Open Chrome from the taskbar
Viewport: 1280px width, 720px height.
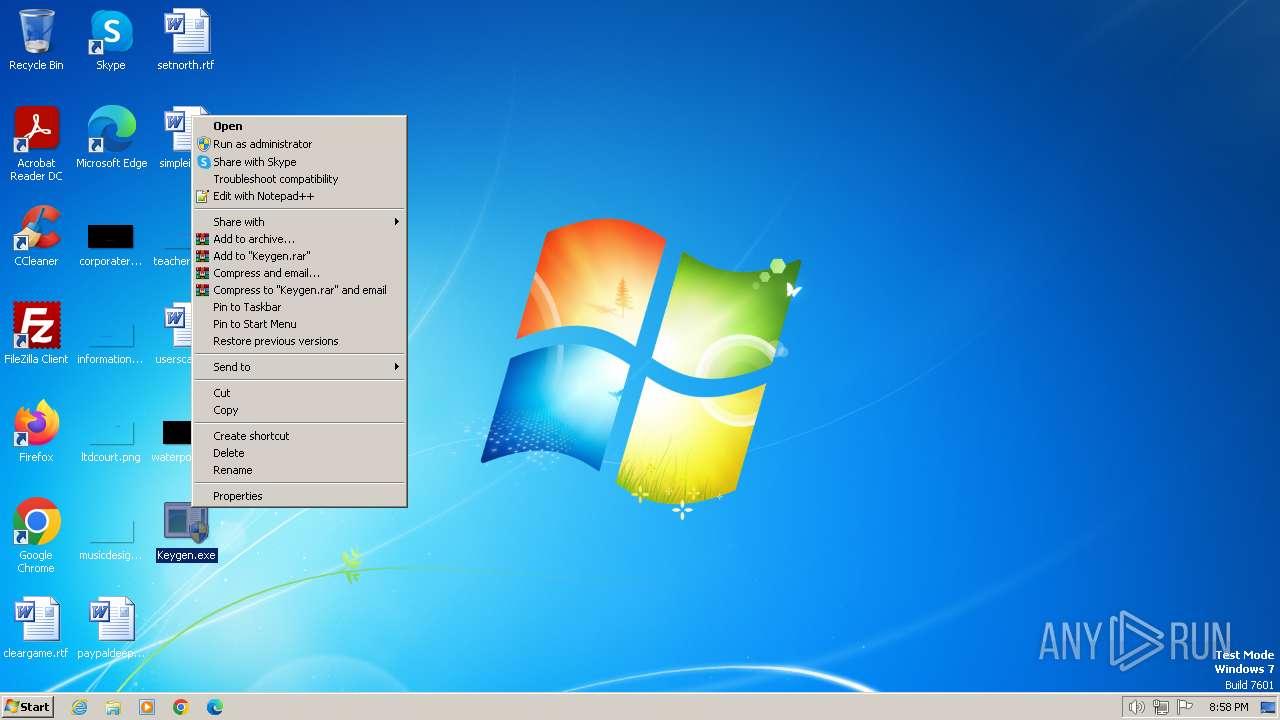point(181,707)
